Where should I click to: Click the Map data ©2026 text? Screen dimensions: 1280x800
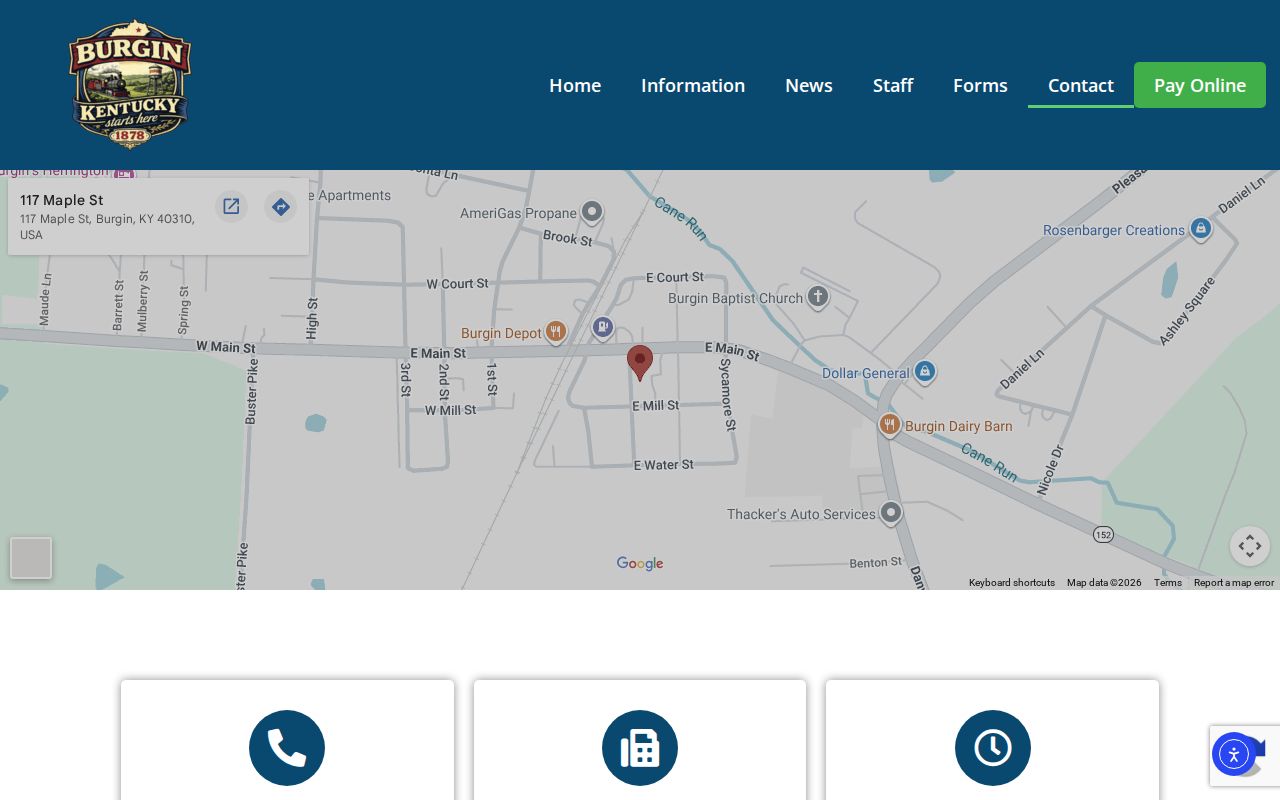pyautogui.click(x=1104, y=583)
